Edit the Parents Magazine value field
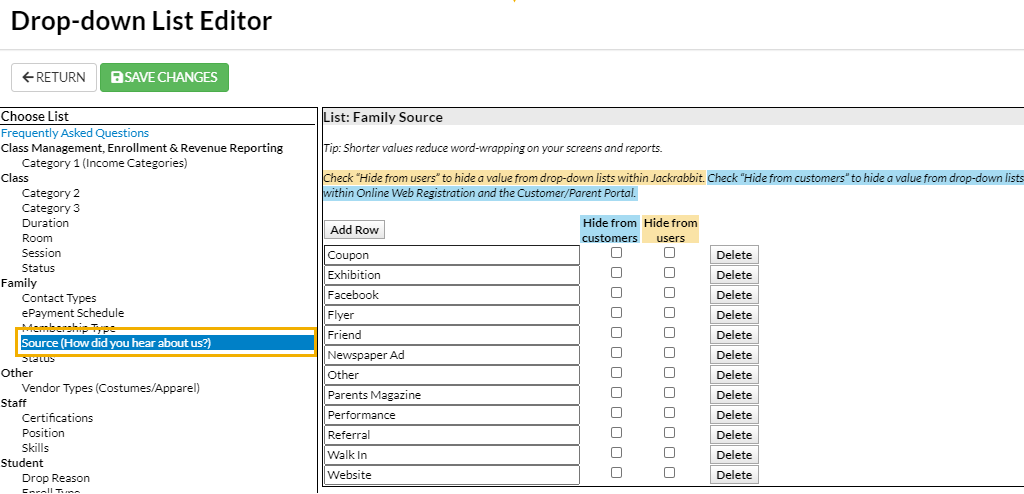 click(452, 395)
